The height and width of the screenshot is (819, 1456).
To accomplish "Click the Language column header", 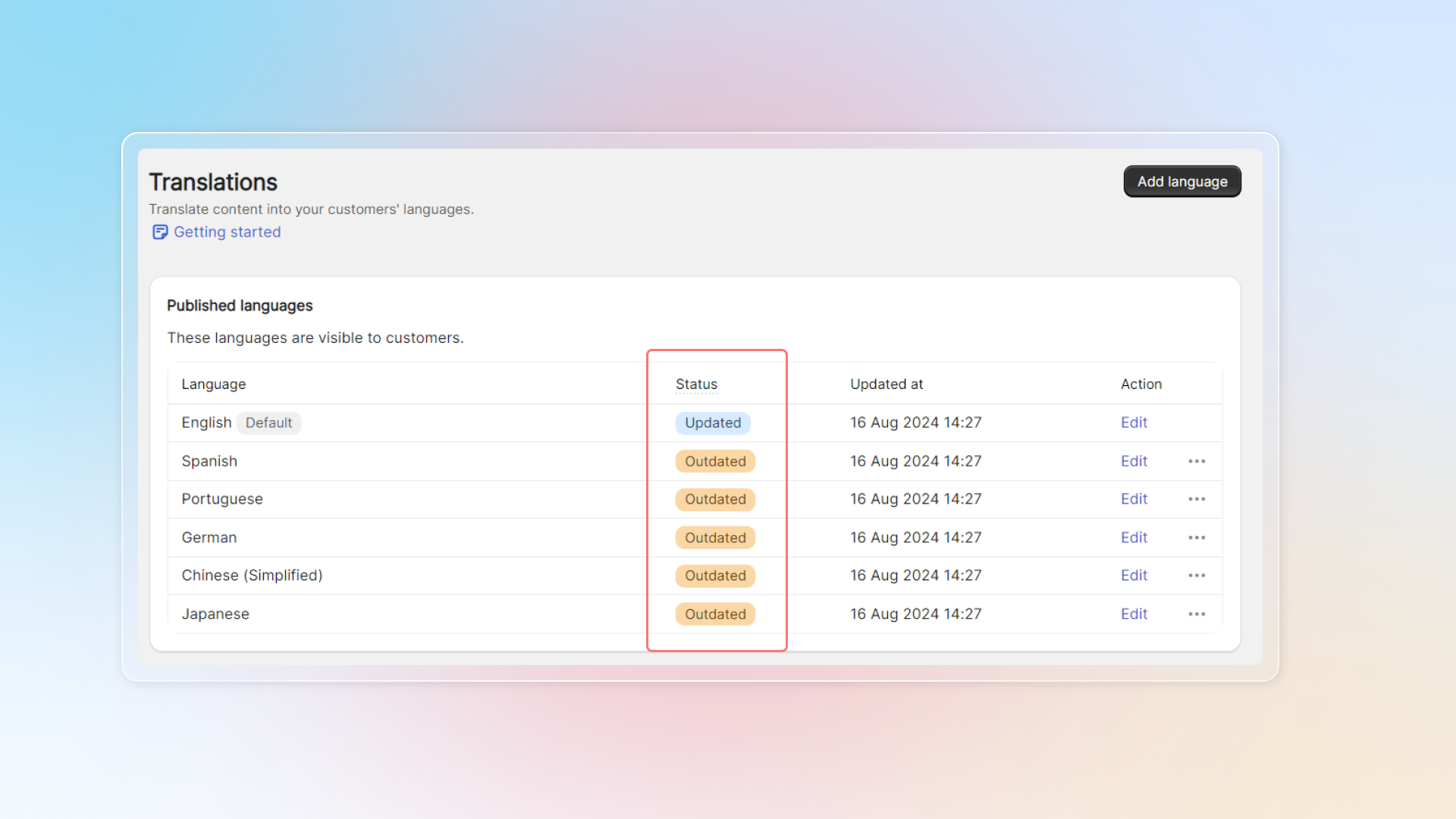I will [x=213, y=384].
